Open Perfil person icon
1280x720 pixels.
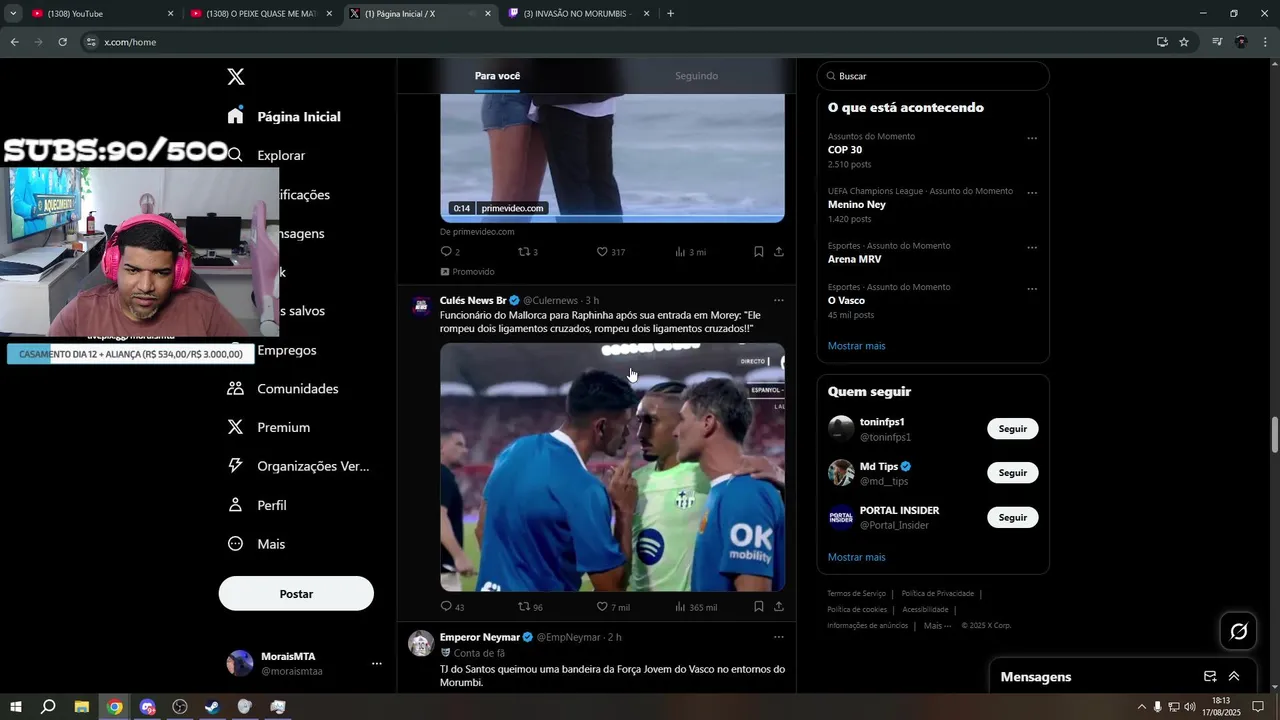coord(235,505)
